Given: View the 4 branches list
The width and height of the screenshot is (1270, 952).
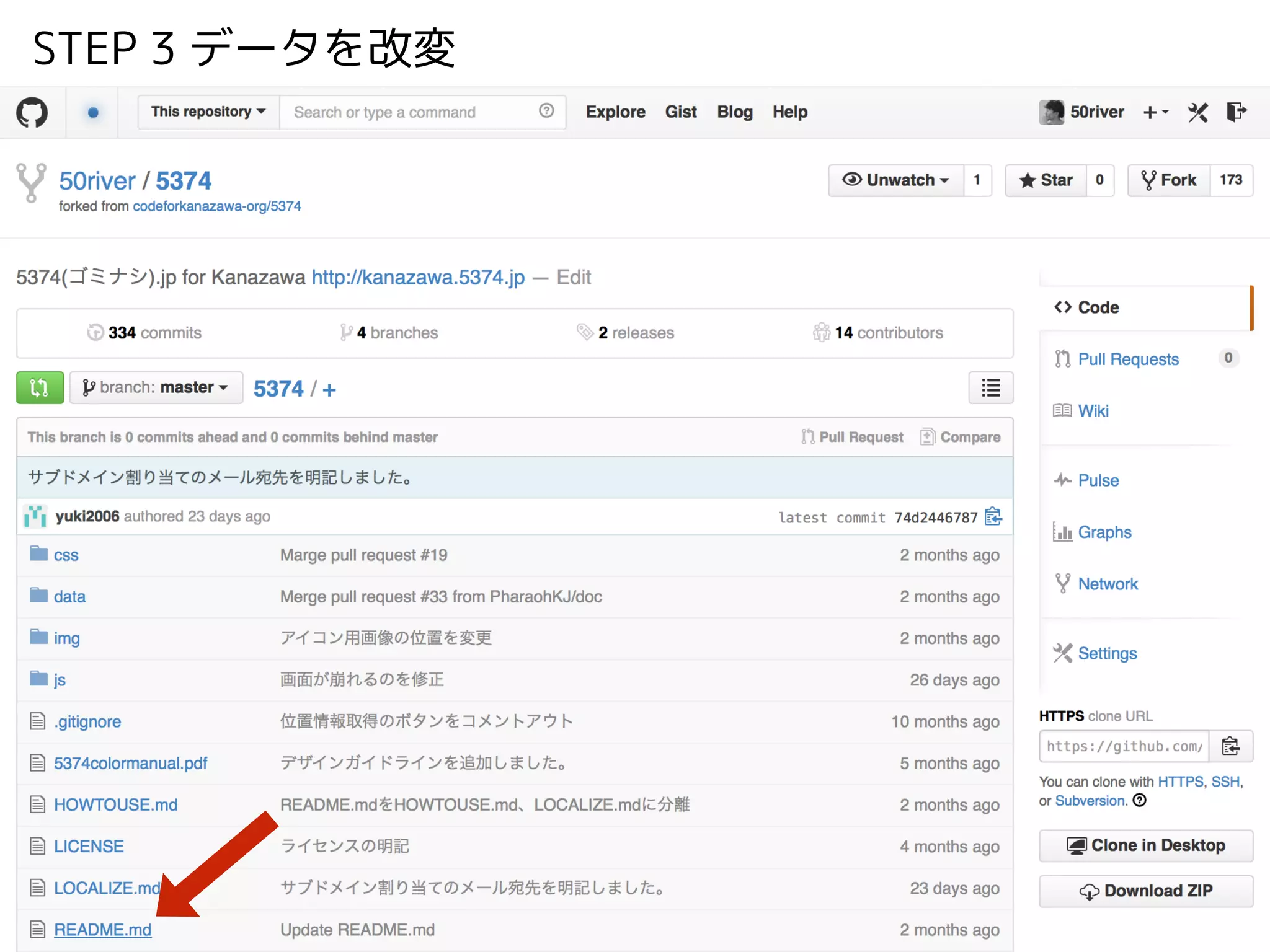Looking at the screenshot, I should 389,333.
